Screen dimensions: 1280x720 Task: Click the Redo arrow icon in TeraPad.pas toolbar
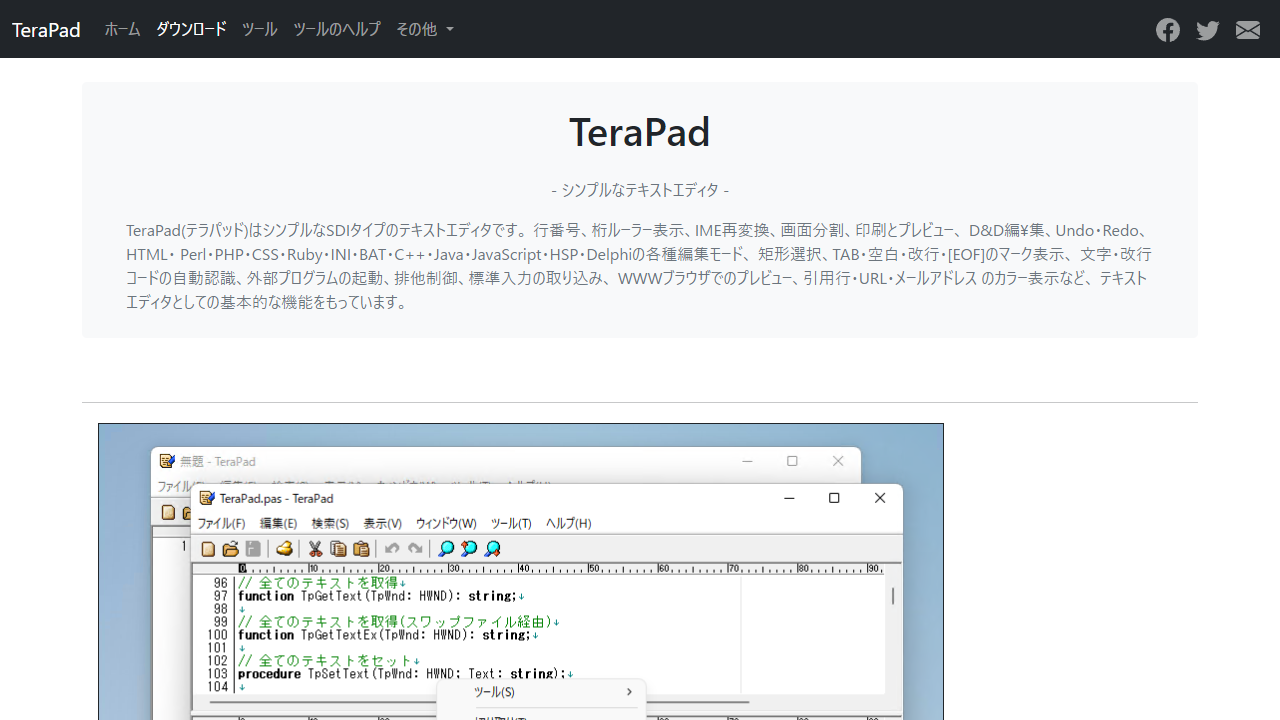pyautogui.click(x=415, y=549)
